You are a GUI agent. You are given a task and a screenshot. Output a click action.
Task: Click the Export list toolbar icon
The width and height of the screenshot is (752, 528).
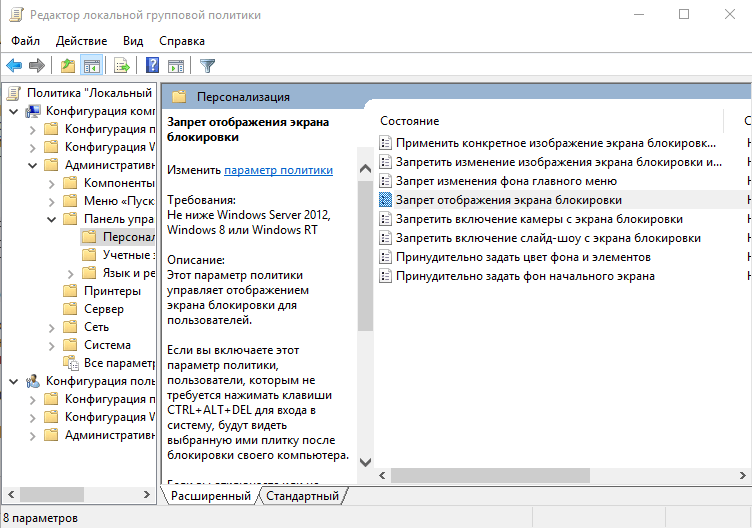pos(122,66)
